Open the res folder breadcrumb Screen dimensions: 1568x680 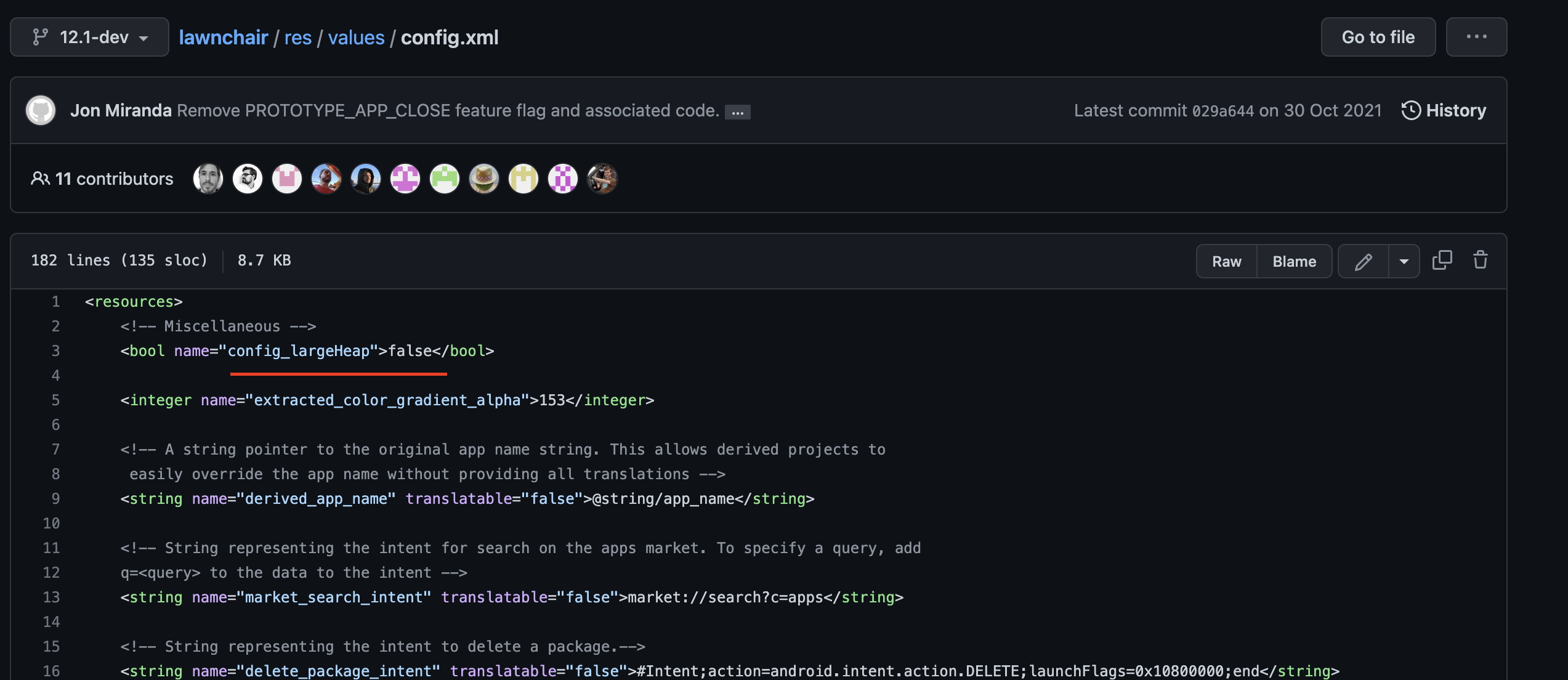(x=298, y=38)
